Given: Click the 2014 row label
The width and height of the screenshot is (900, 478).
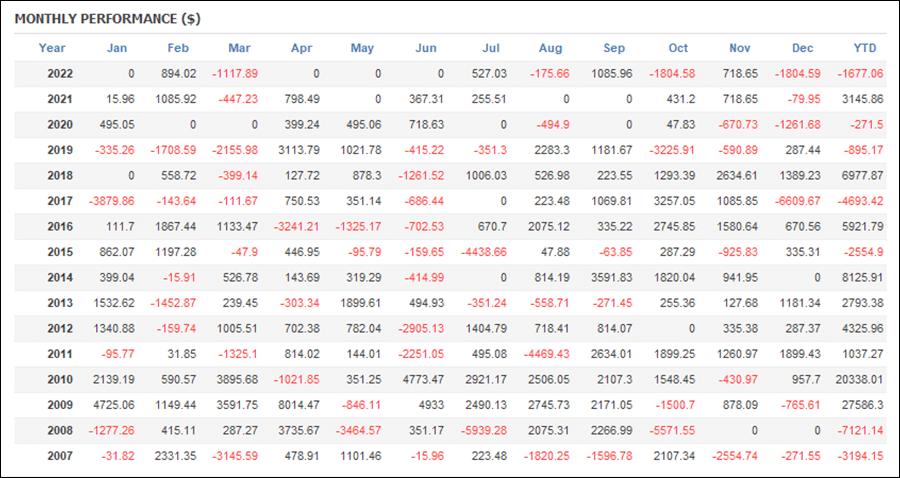Looking at the screenshot, I should point(60,278).
